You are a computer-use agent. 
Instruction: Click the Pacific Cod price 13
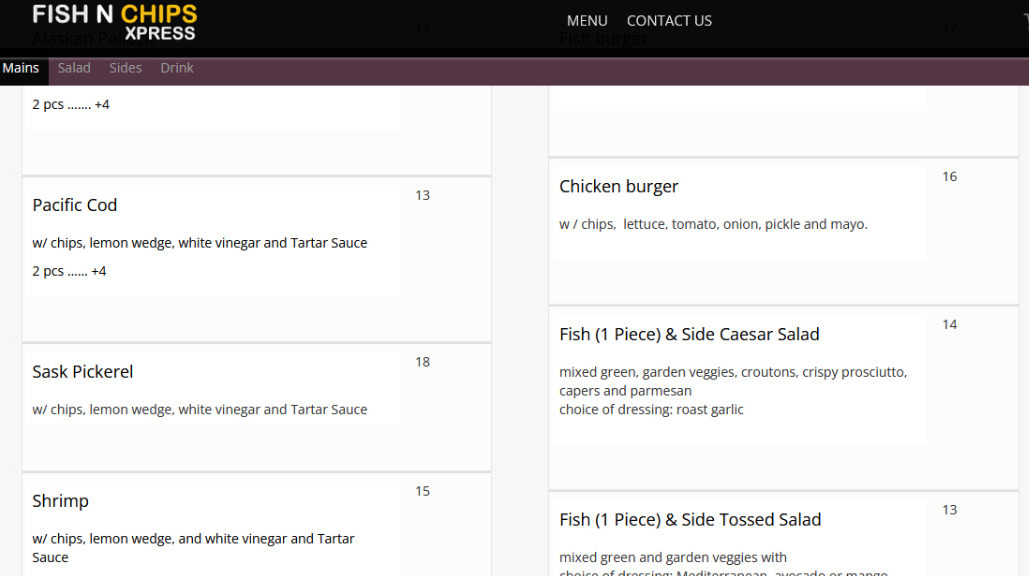pyautogui.click(x=423, y=196)
